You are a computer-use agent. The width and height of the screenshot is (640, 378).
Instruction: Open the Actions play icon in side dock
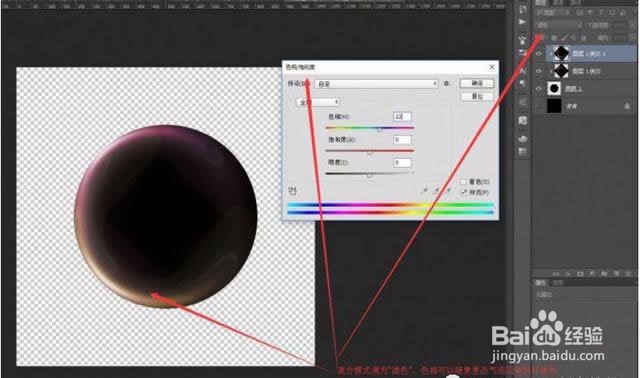[x=522, y=22]
